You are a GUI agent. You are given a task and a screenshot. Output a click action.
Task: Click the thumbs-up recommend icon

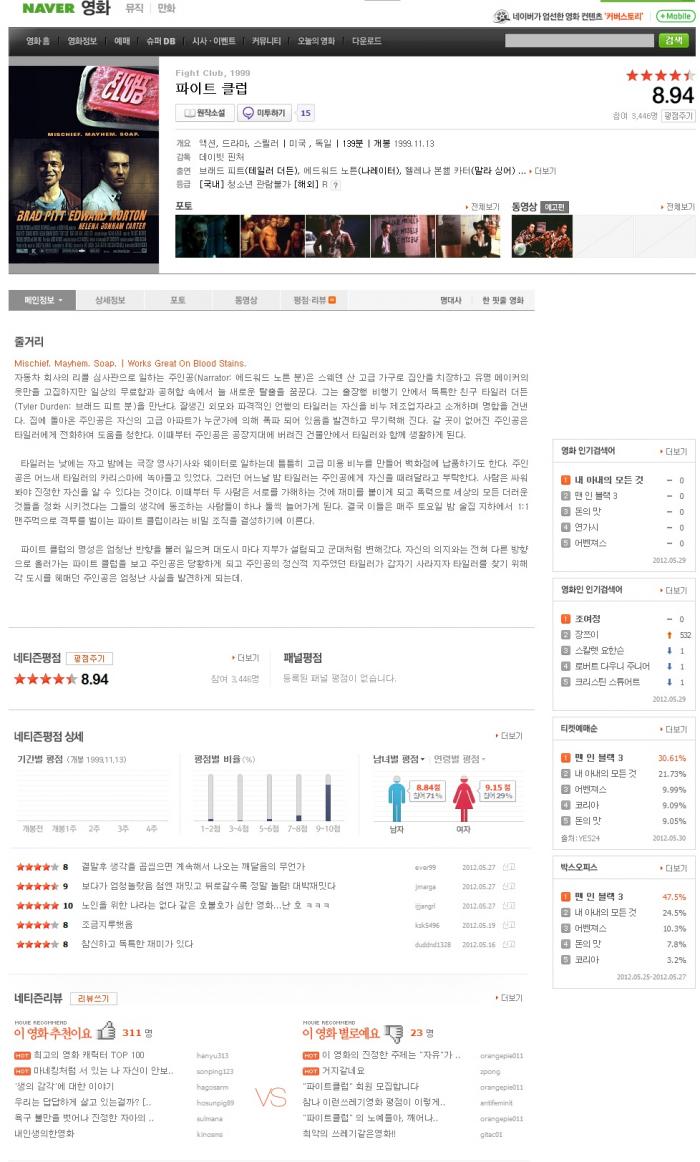[106, 1031]
